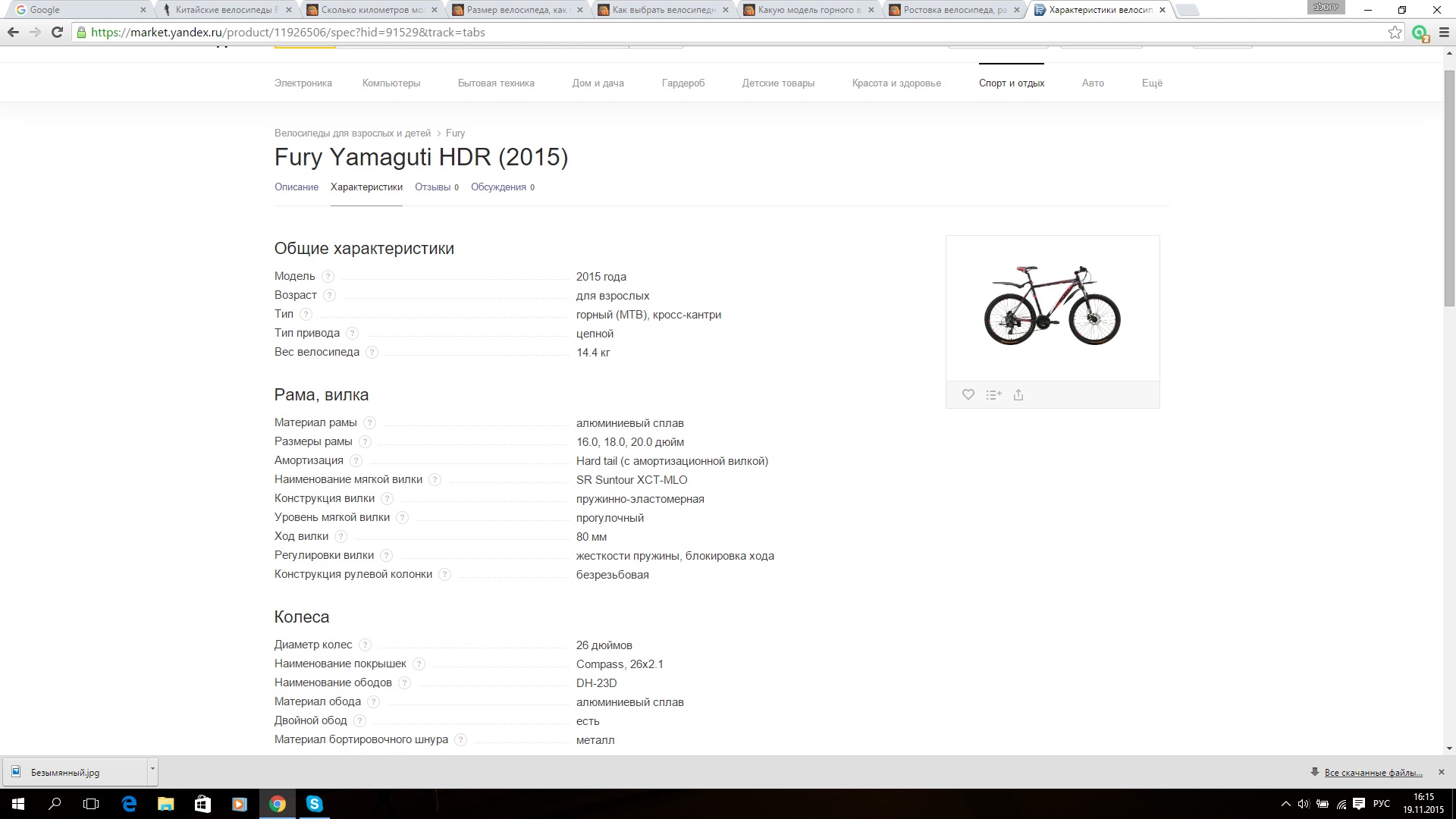This screenshot has width=1456, height=819.
Task: Click help icon next to Вес велосипеда
Action: [x=372, y=352]
